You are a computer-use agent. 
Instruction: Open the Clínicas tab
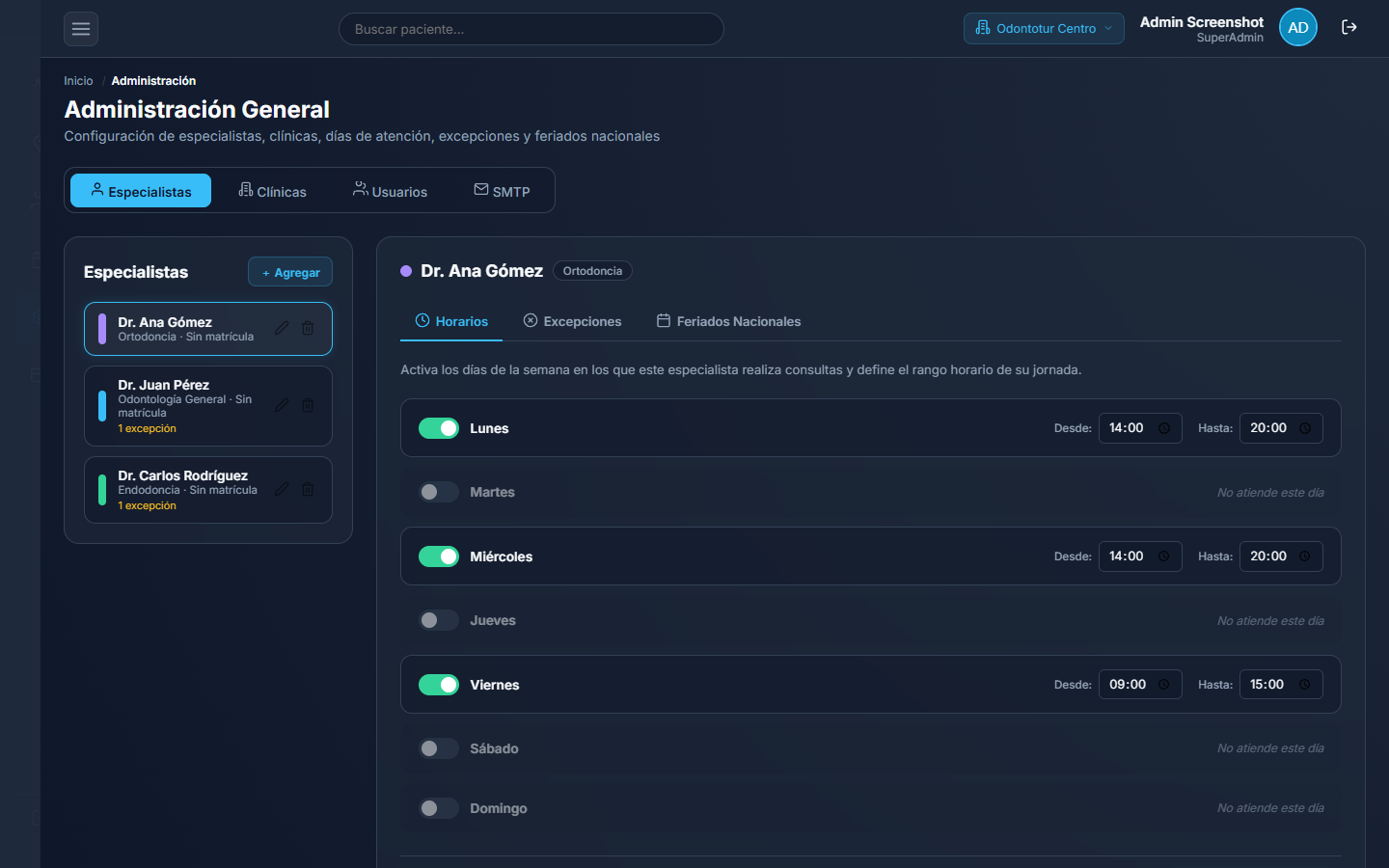click(272, 191)
